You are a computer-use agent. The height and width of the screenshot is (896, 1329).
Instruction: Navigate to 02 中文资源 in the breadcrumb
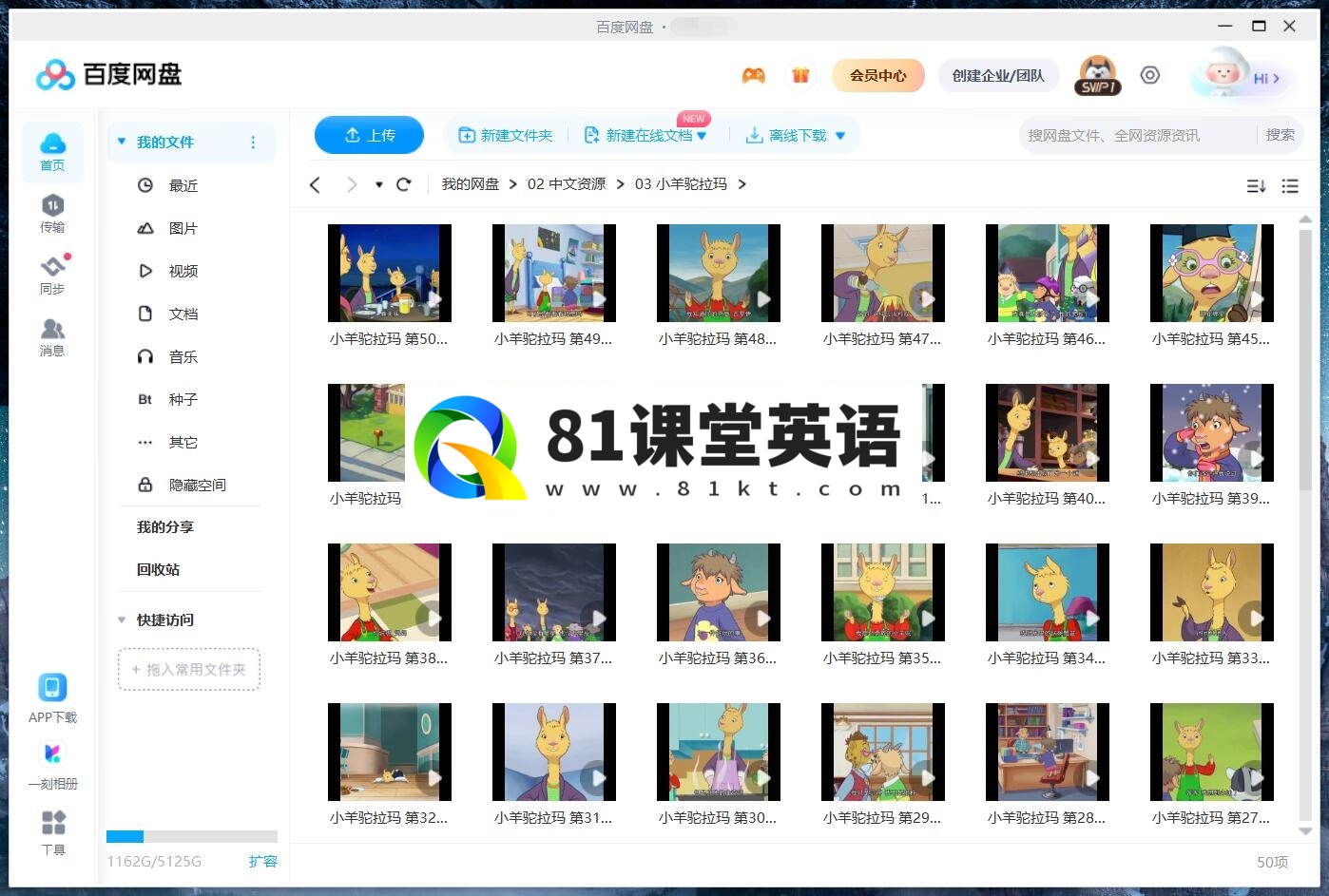point(567,184)
